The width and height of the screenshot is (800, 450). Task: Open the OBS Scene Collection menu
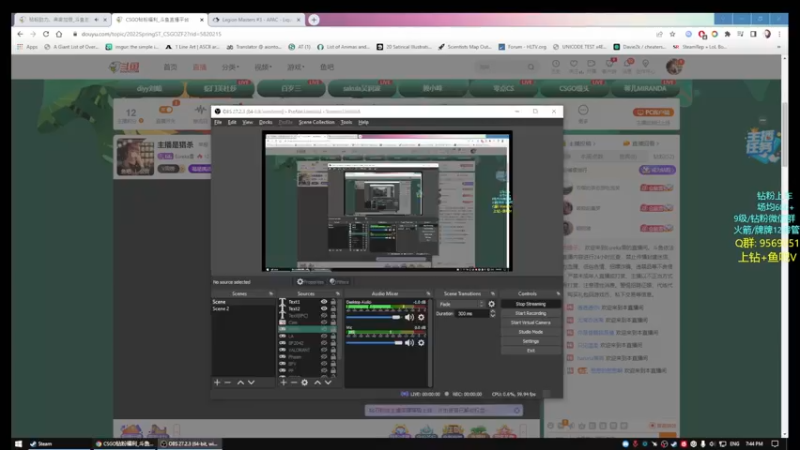pyautogui.click(x=316, y=122)
